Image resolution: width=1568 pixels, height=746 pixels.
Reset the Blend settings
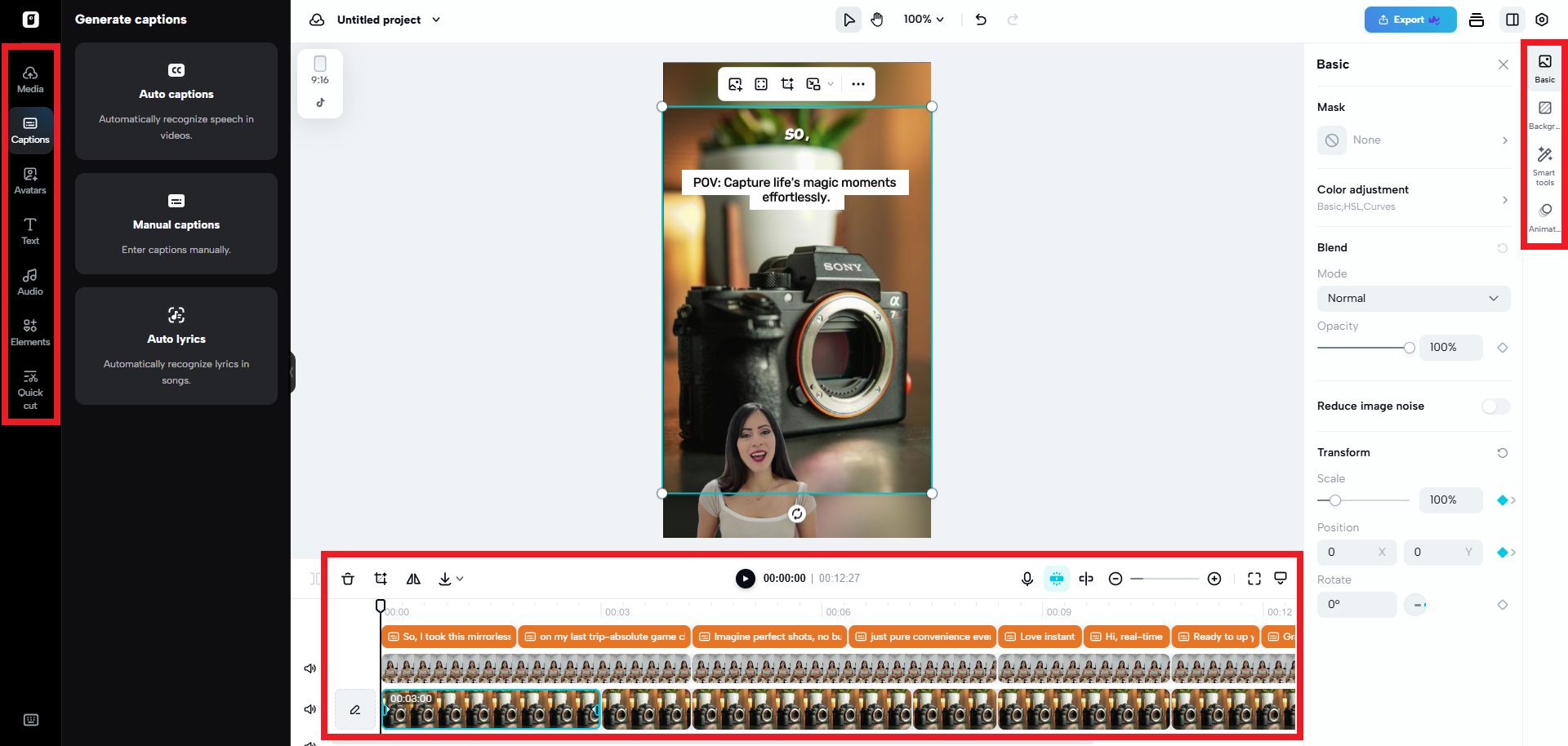1503,248
